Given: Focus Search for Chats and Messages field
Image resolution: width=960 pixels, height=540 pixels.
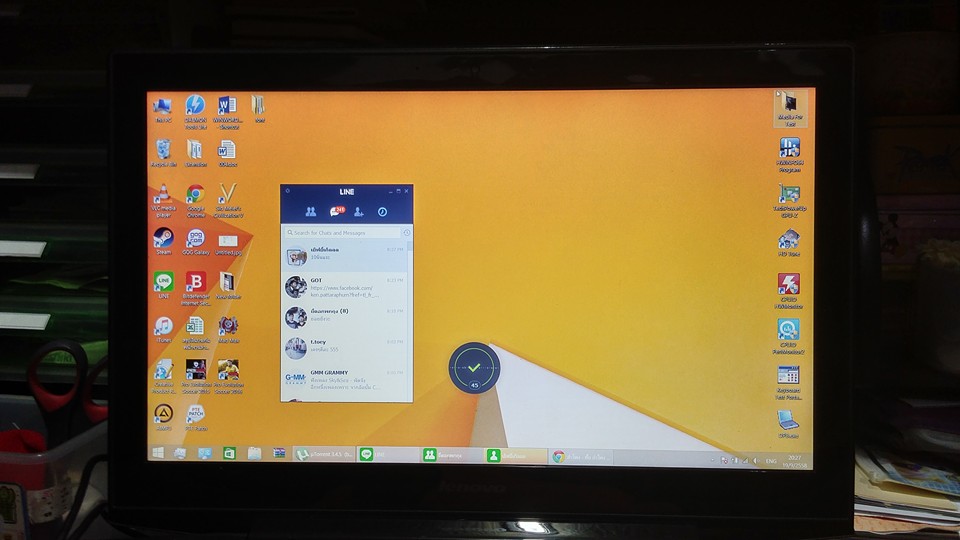Looking at the screenshot, I should click(342, 233).
